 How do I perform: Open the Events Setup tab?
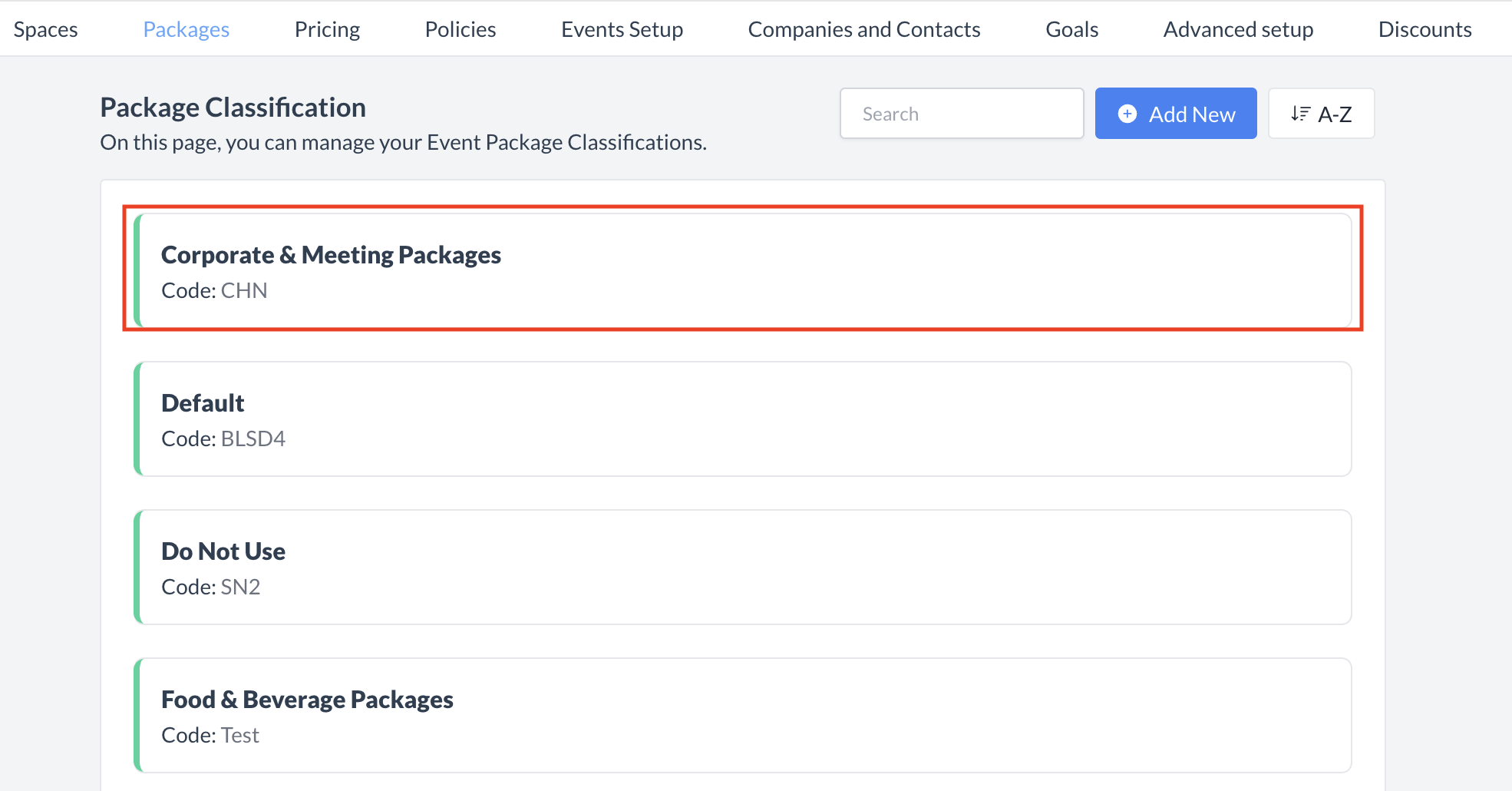(x=622, y=29)
